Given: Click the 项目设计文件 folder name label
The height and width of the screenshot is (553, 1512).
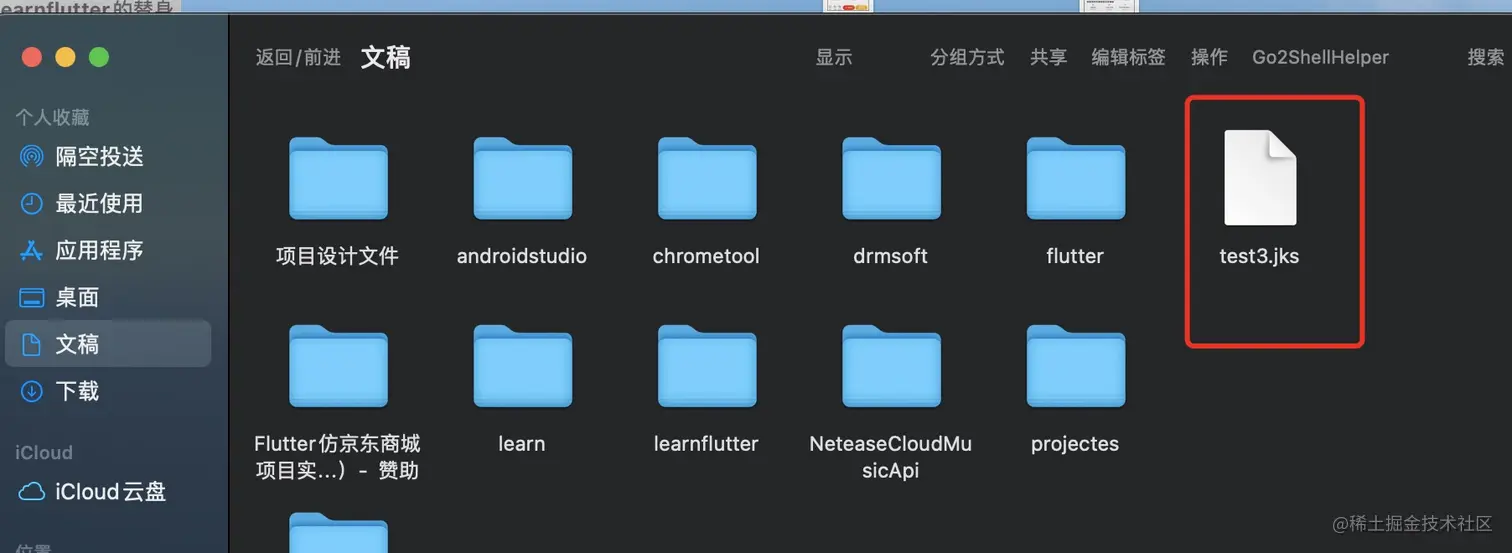Looking at the screenshot, I should [337, 257].
